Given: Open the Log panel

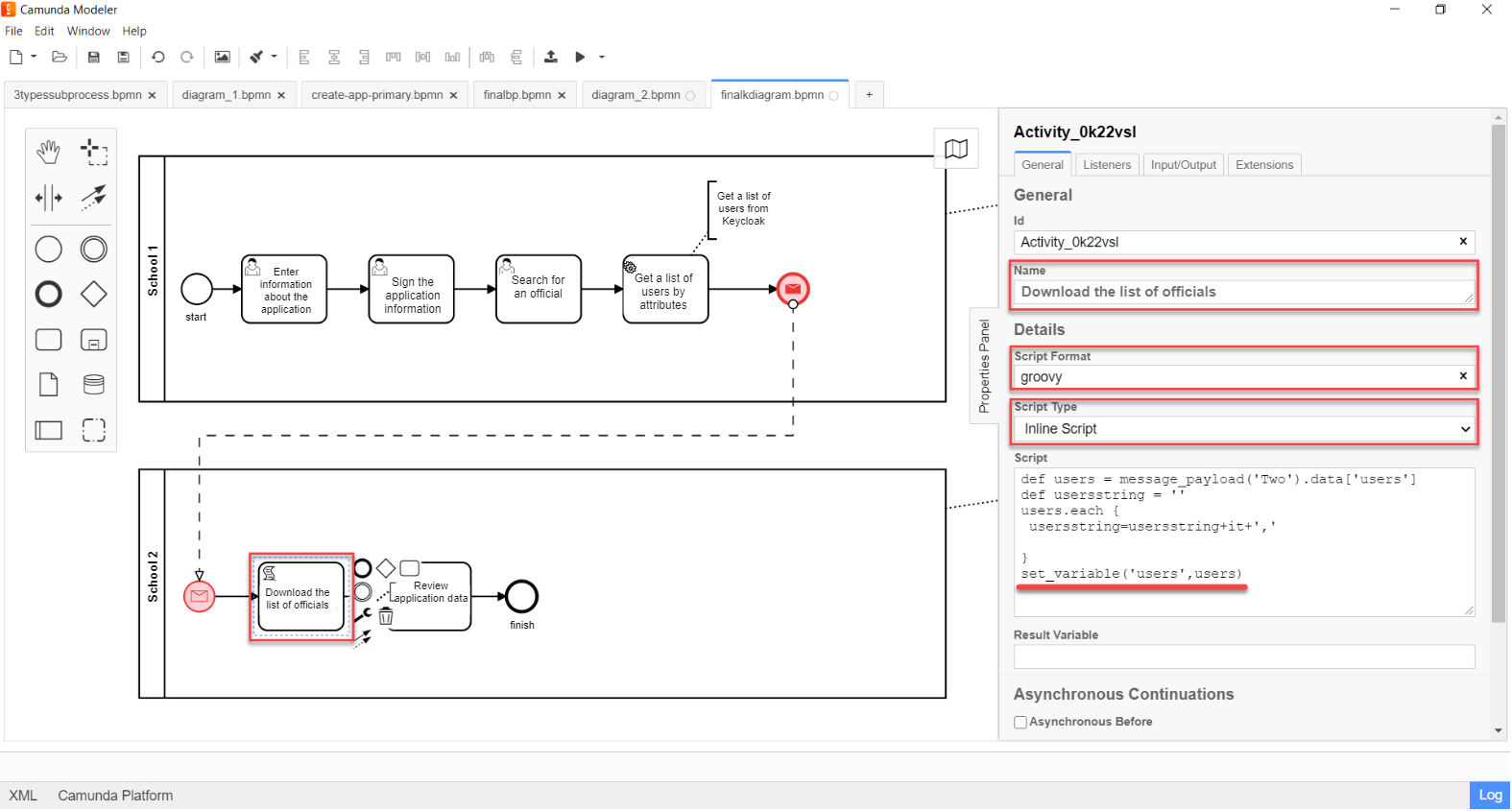Looking at the screenshot, I should pos(1490,796).
